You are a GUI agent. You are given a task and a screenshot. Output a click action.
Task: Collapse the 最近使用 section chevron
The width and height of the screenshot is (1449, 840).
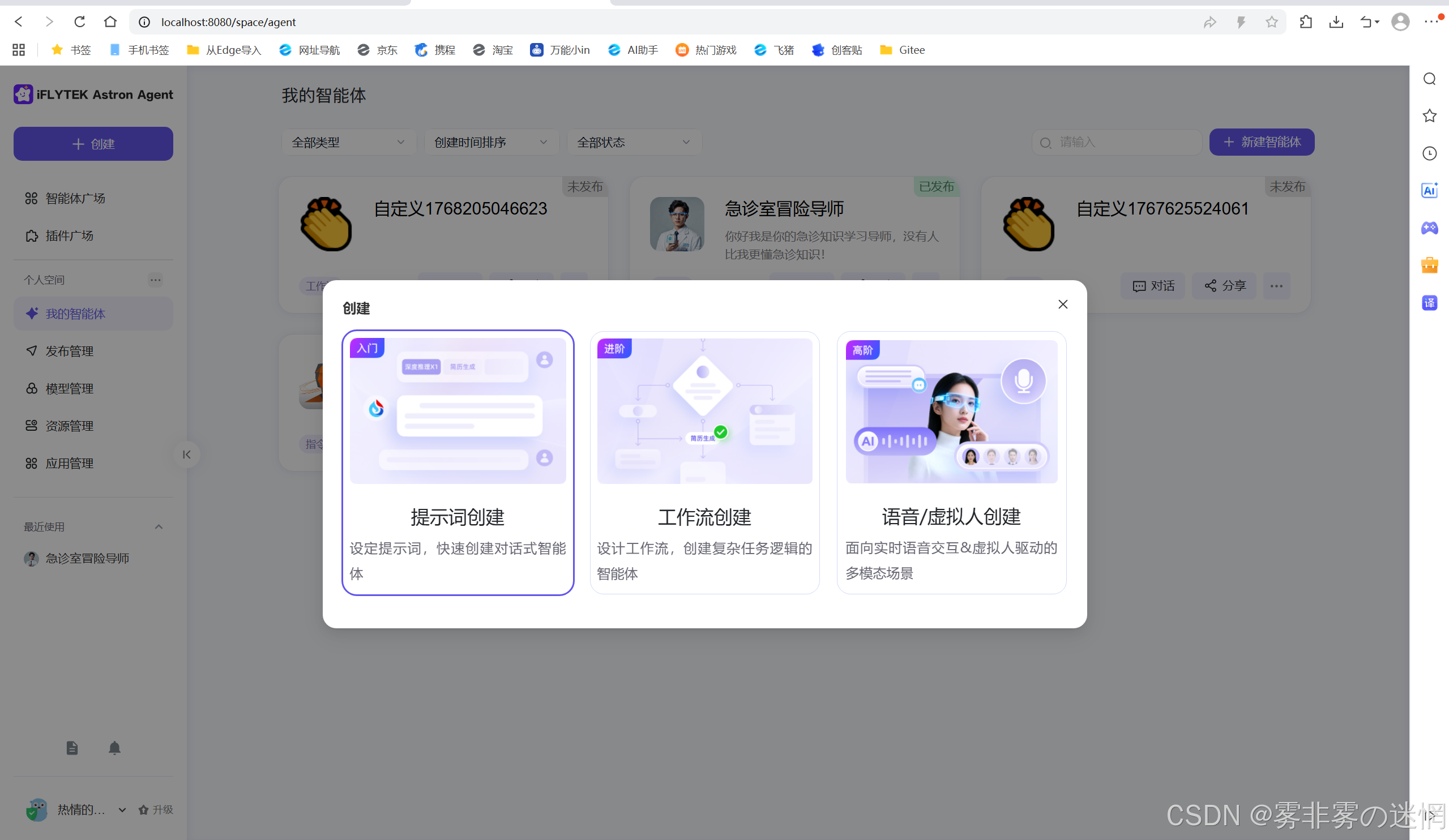(159, 526)
